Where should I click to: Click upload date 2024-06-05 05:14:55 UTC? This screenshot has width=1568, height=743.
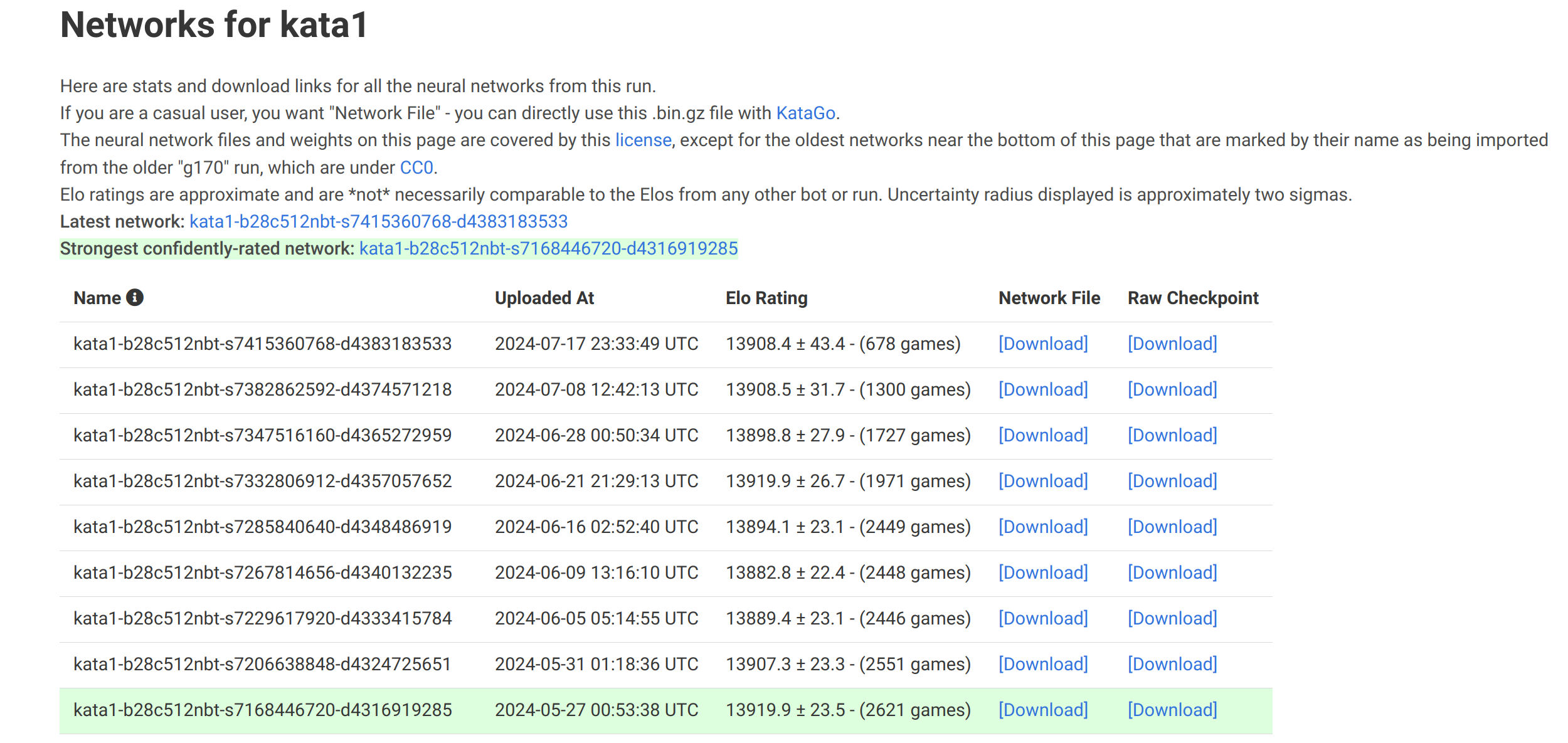coord(596,618)
